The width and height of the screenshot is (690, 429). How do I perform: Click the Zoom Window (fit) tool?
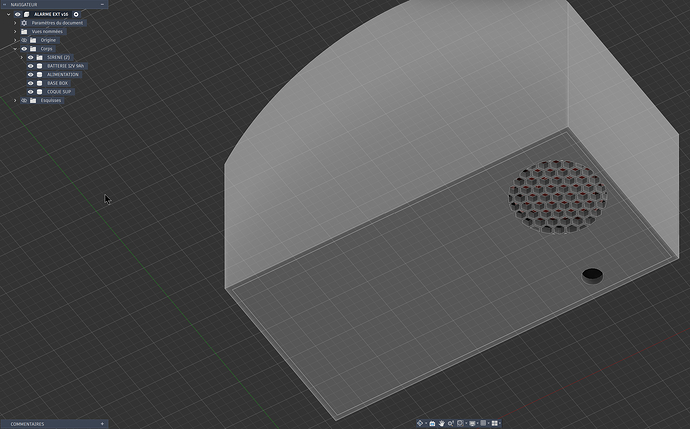pos(460,423)
